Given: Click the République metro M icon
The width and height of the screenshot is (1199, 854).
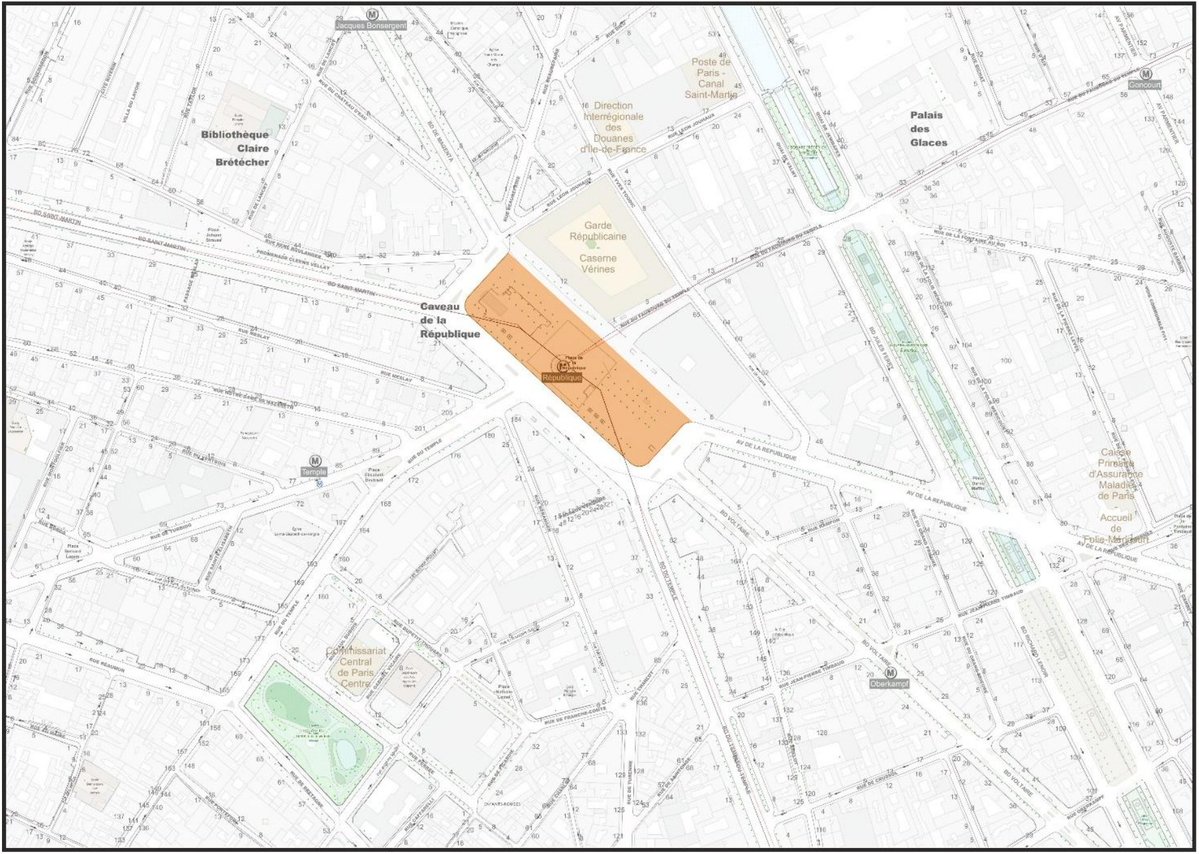Looking at the screenshot, I should 563,367.
